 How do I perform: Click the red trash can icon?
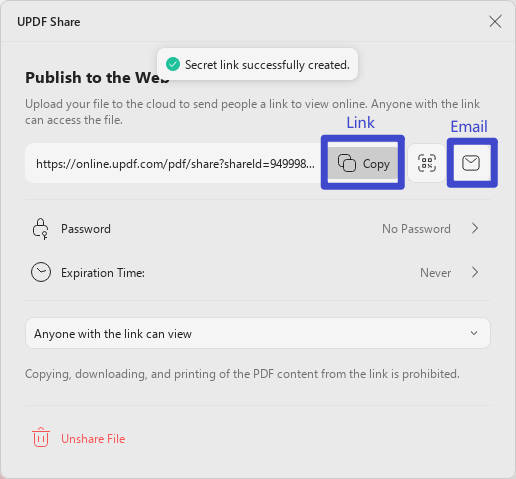click(x=41, y=437)
